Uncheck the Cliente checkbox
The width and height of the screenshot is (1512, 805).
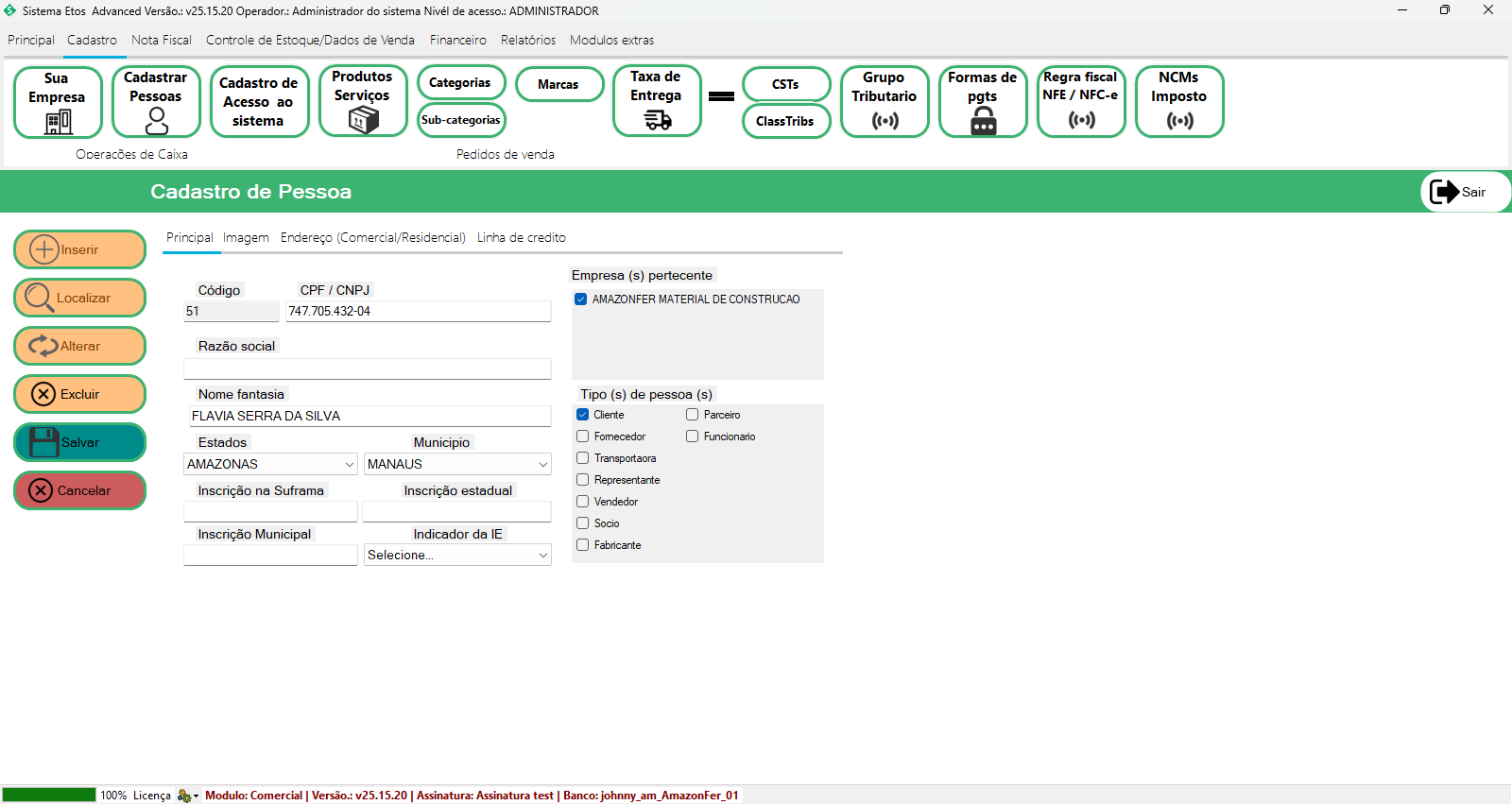(583, 415)
